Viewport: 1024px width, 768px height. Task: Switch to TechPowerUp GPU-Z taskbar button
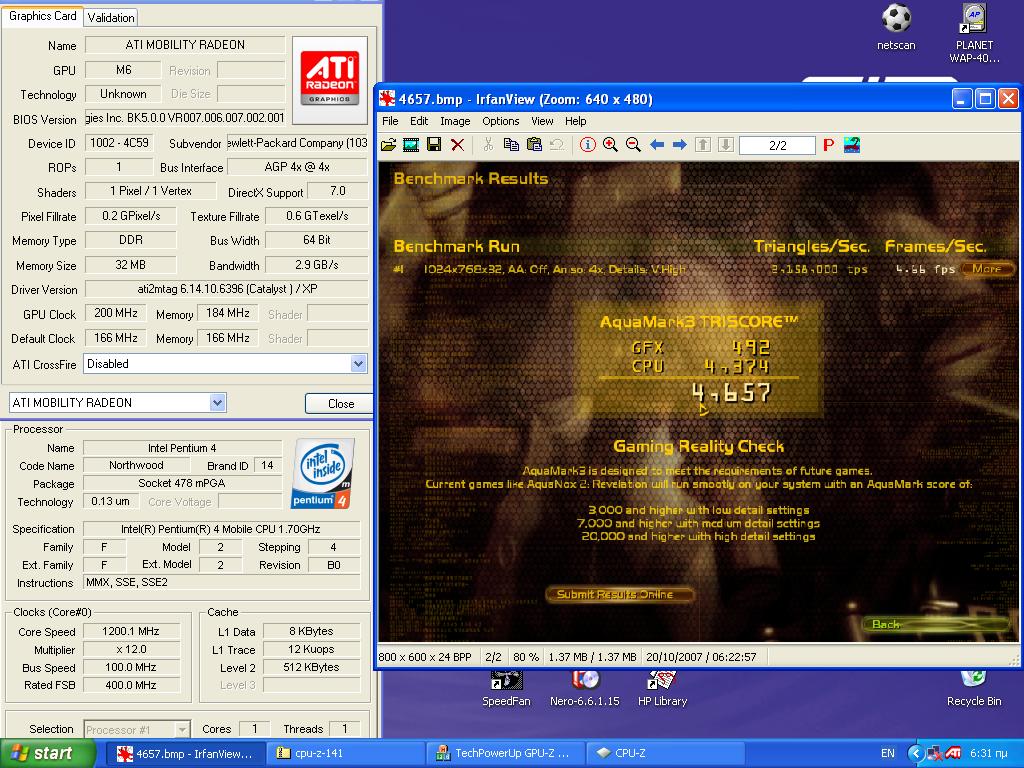(505, 753)
